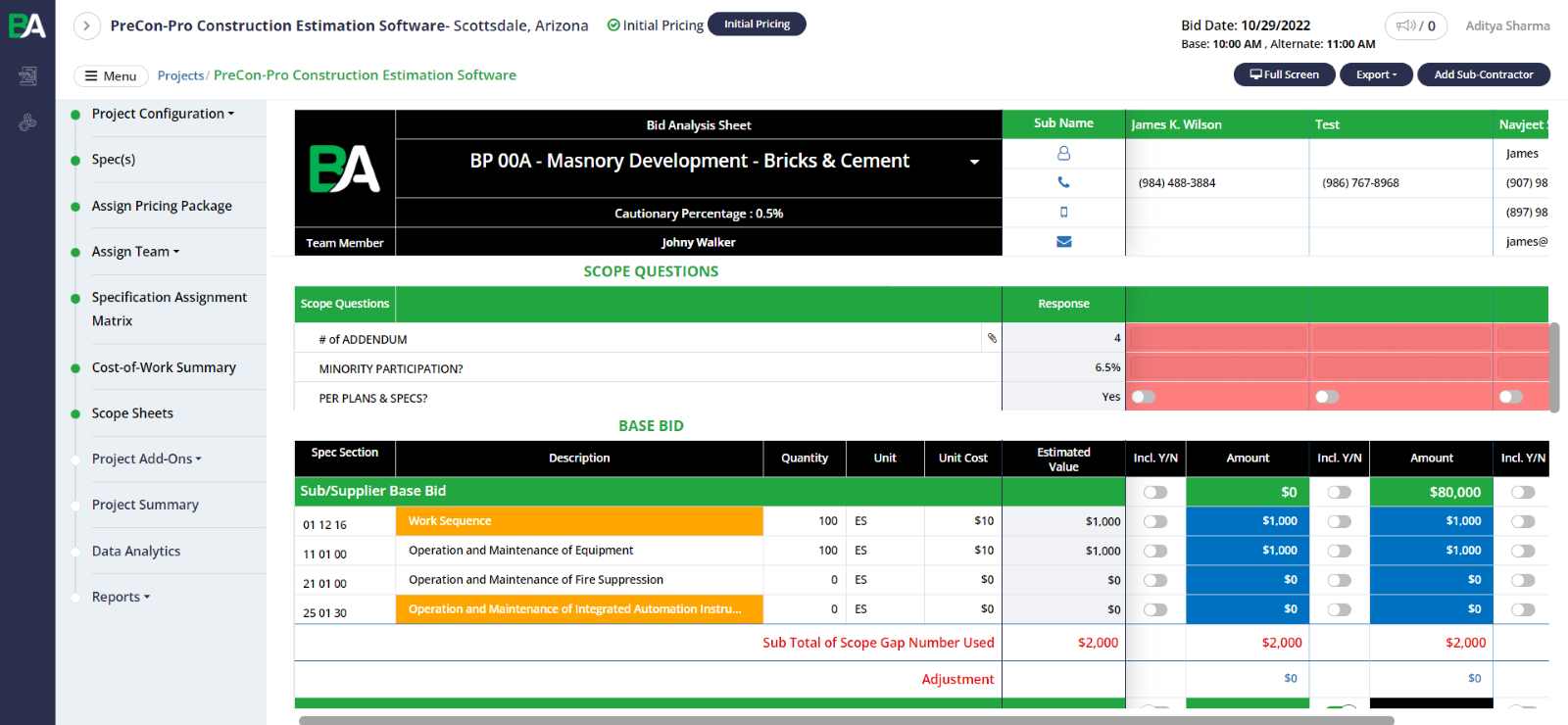Toggle Work Sequence include for Navjeet sub
Image resolution: width=1568 pixels, height=725 pixels.
pos(1523,521)
